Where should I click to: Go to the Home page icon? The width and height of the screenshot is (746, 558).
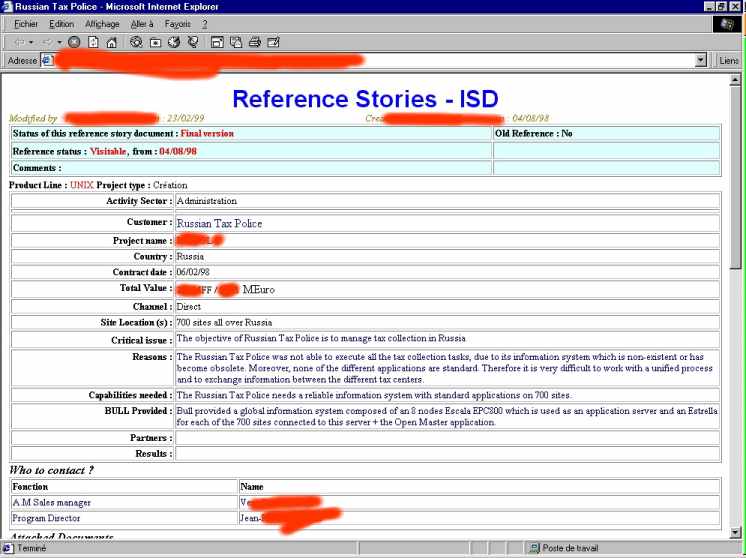click(111, 42)
